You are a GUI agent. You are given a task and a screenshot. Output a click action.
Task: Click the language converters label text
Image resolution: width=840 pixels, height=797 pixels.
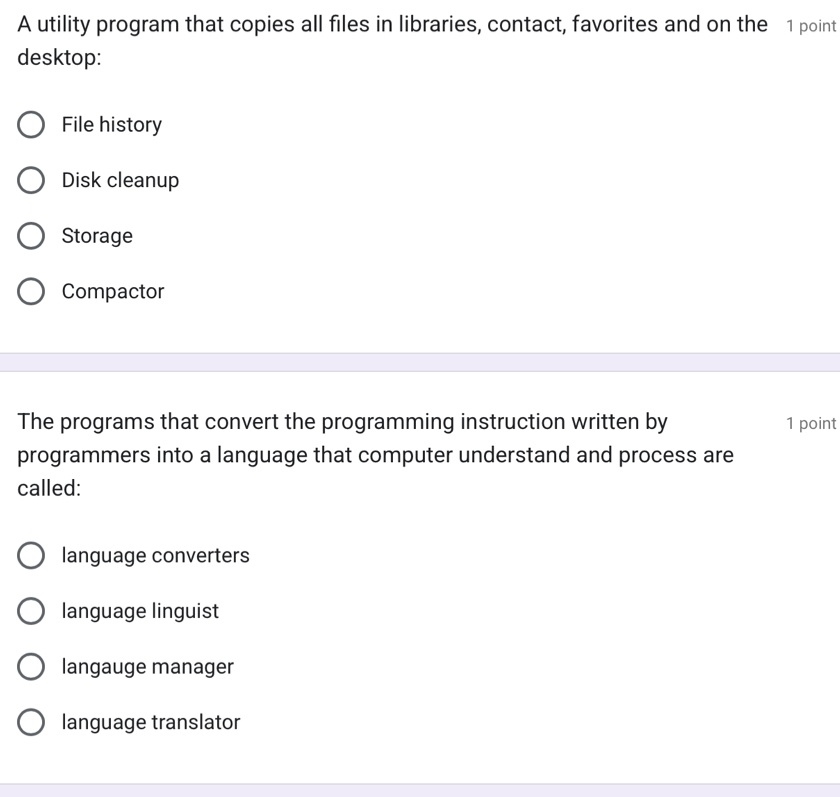[x=156, y=555]
